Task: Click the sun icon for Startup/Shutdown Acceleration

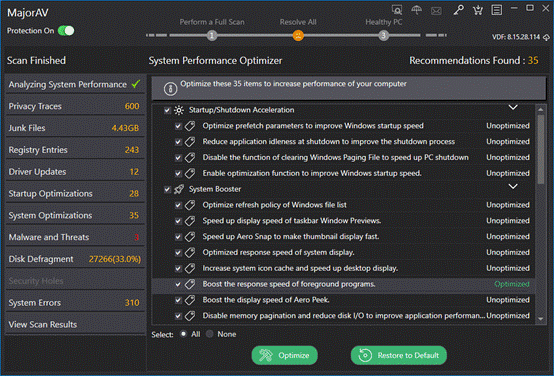Action: pyautogui.click(x=179, y=110)
